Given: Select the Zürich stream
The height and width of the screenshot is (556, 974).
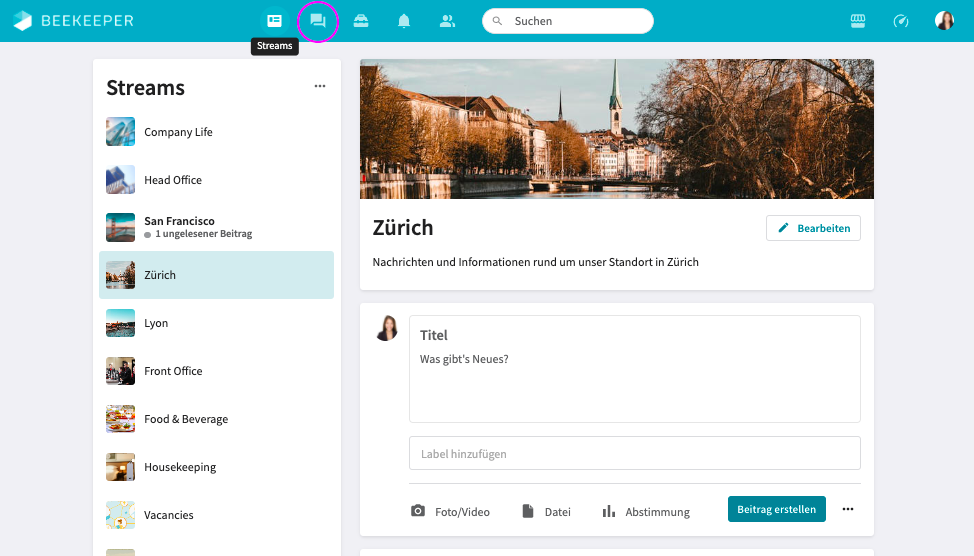Looking at the screenshot, I should (216, 275).
